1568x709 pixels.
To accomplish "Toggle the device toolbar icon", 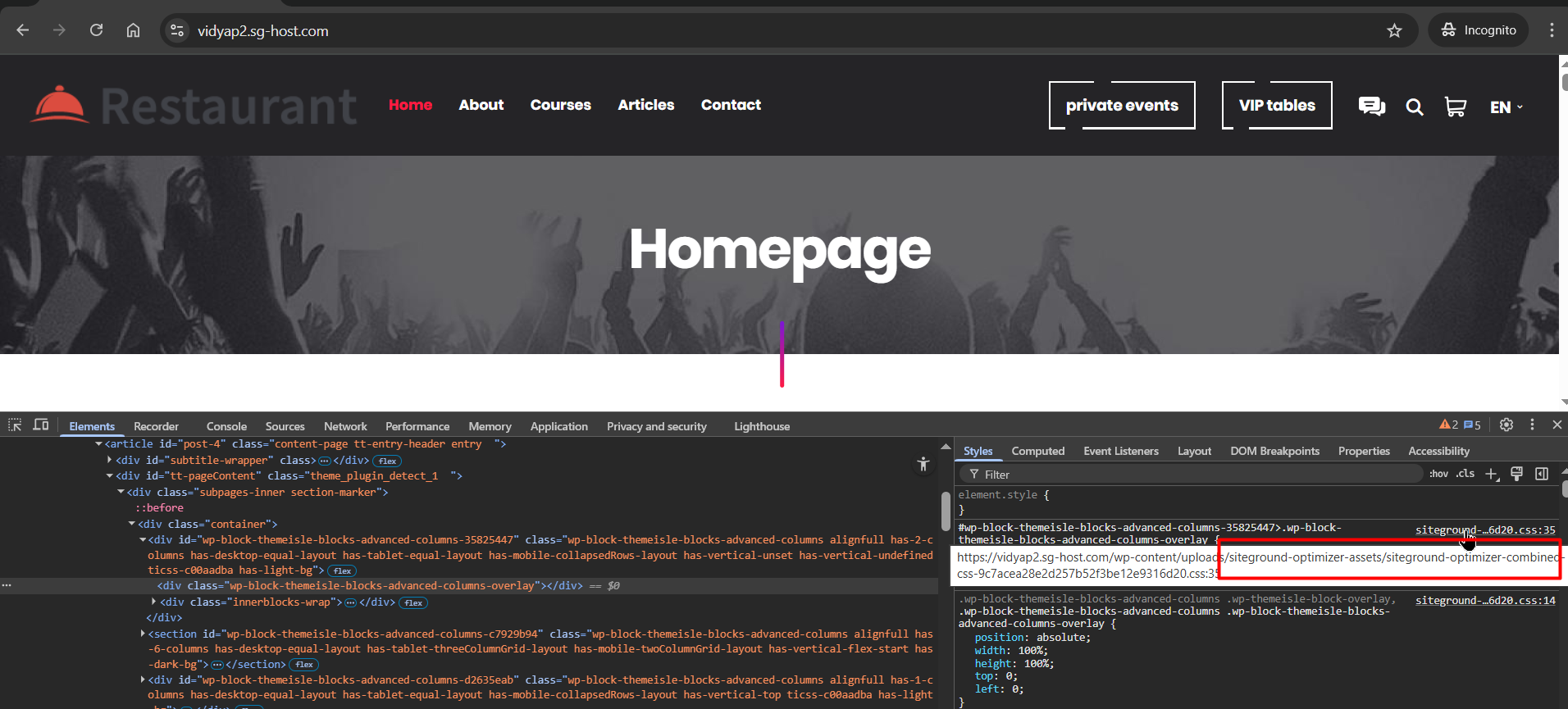I will tap(41, 425).
